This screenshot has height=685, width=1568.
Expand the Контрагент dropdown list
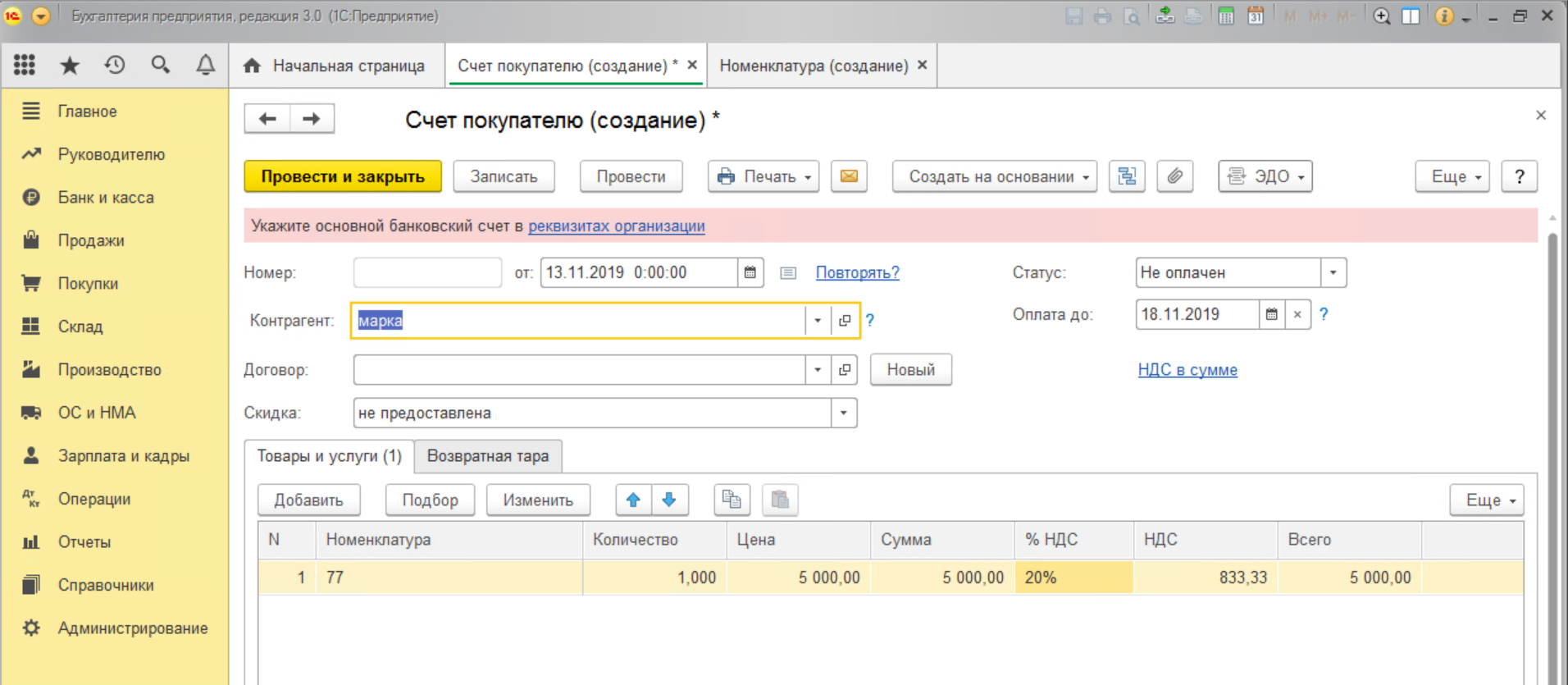[818, 321]
